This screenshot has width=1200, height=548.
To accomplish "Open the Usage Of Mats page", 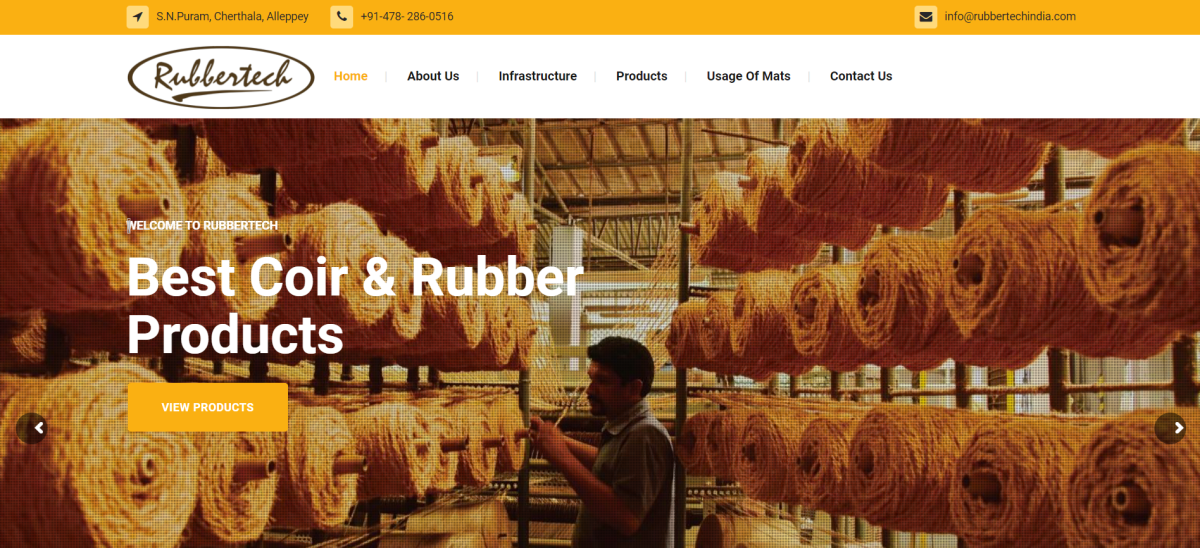I will (x=749, y=76).
